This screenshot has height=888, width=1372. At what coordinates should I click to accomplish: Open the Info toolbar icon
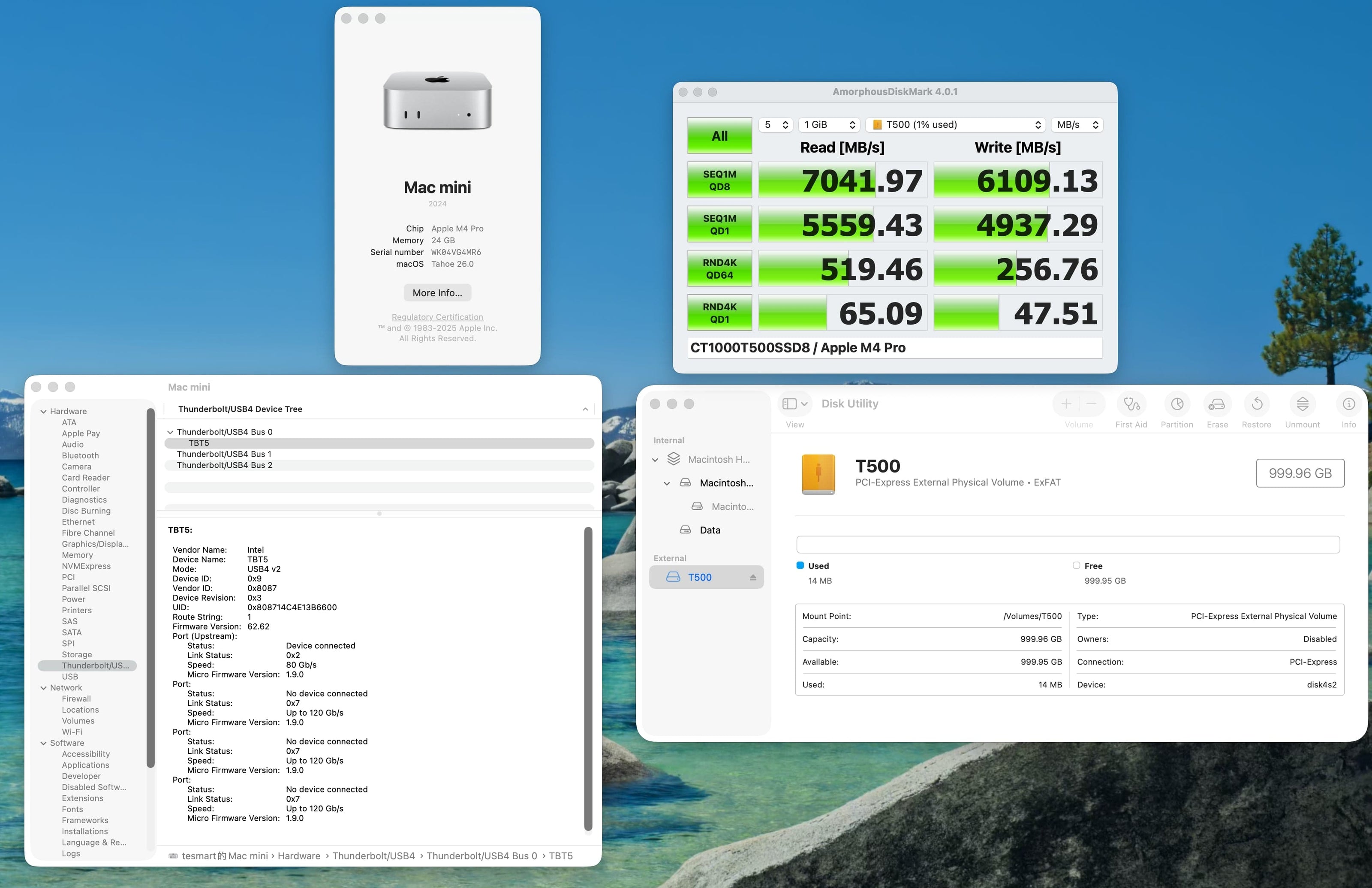tap(1348, 404)
